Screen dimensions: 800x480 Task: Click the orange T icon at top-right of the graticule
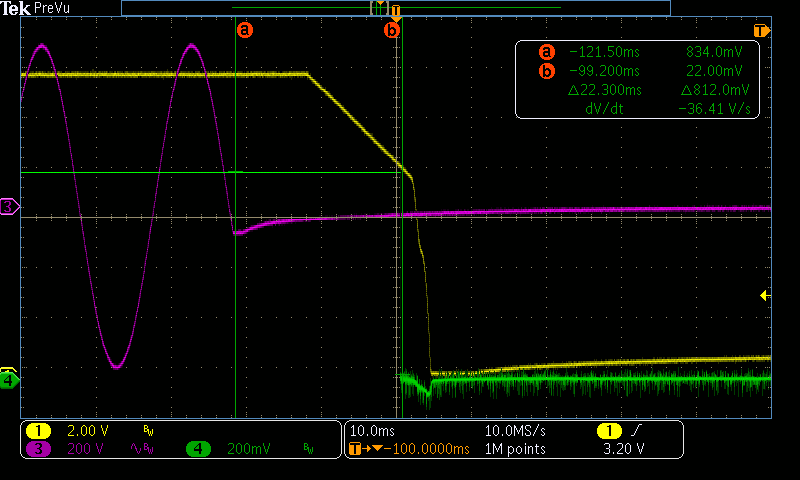(762, 30)
